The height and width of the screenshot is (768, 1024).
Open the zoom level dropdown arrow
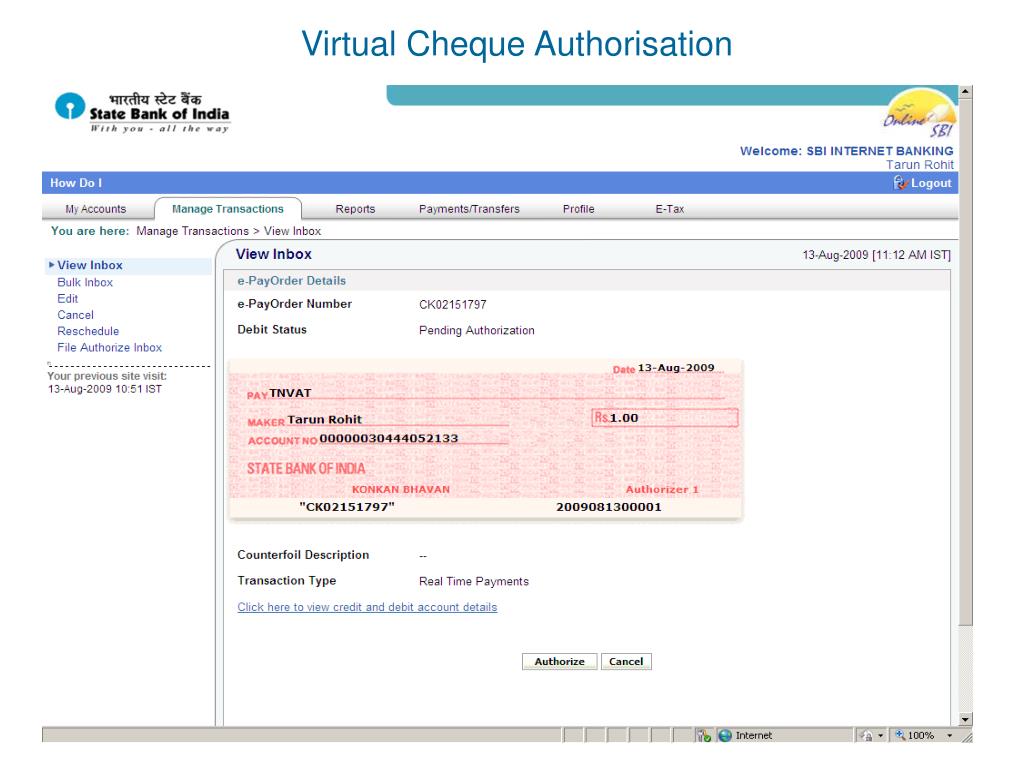click(950, 735)
